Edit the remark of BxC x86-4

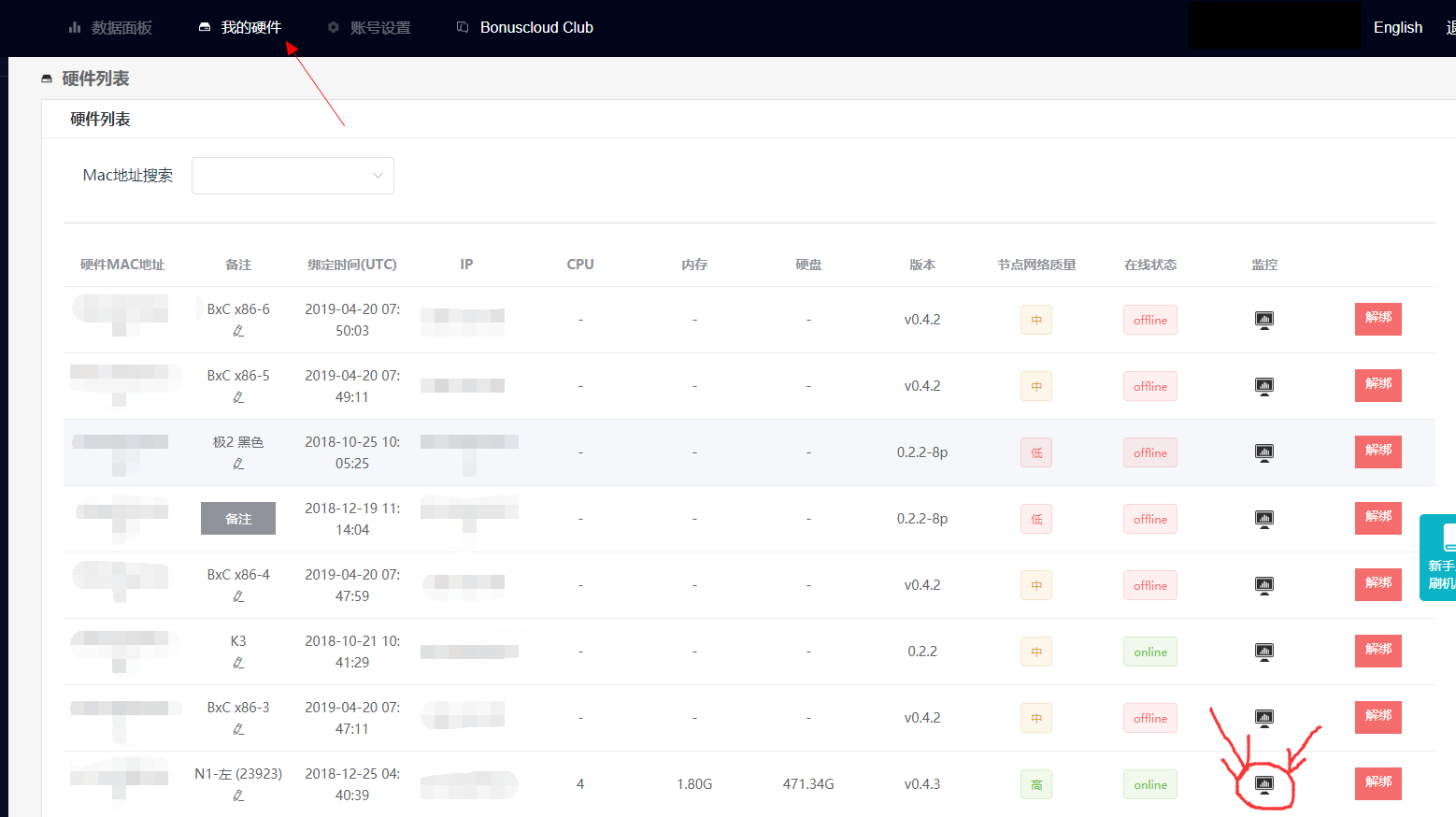pyautogui.click(x=238, y=596)
